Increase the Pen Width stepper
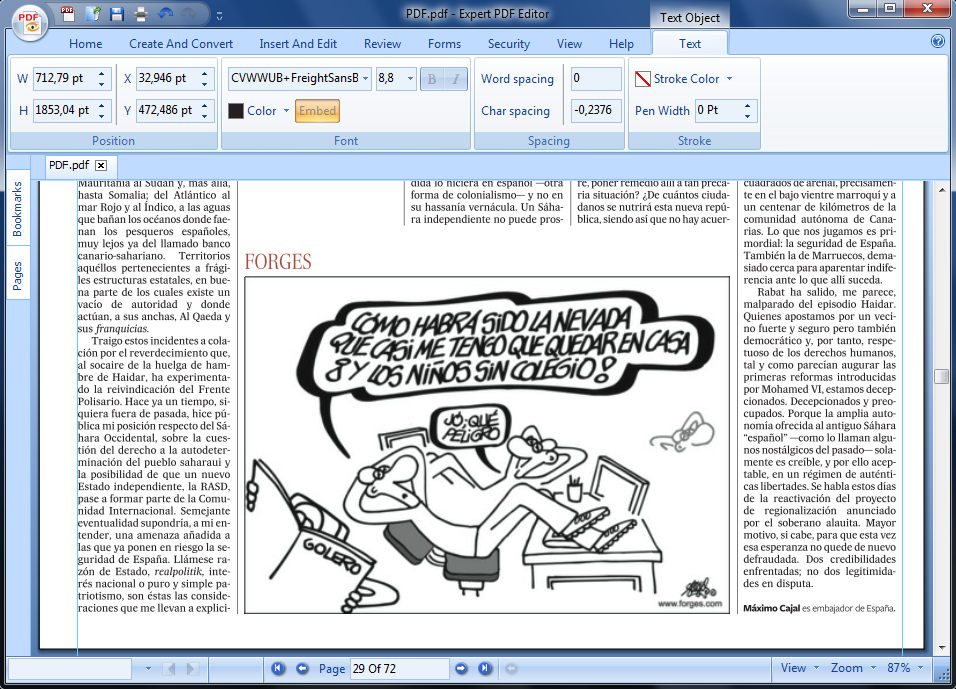 747,105
